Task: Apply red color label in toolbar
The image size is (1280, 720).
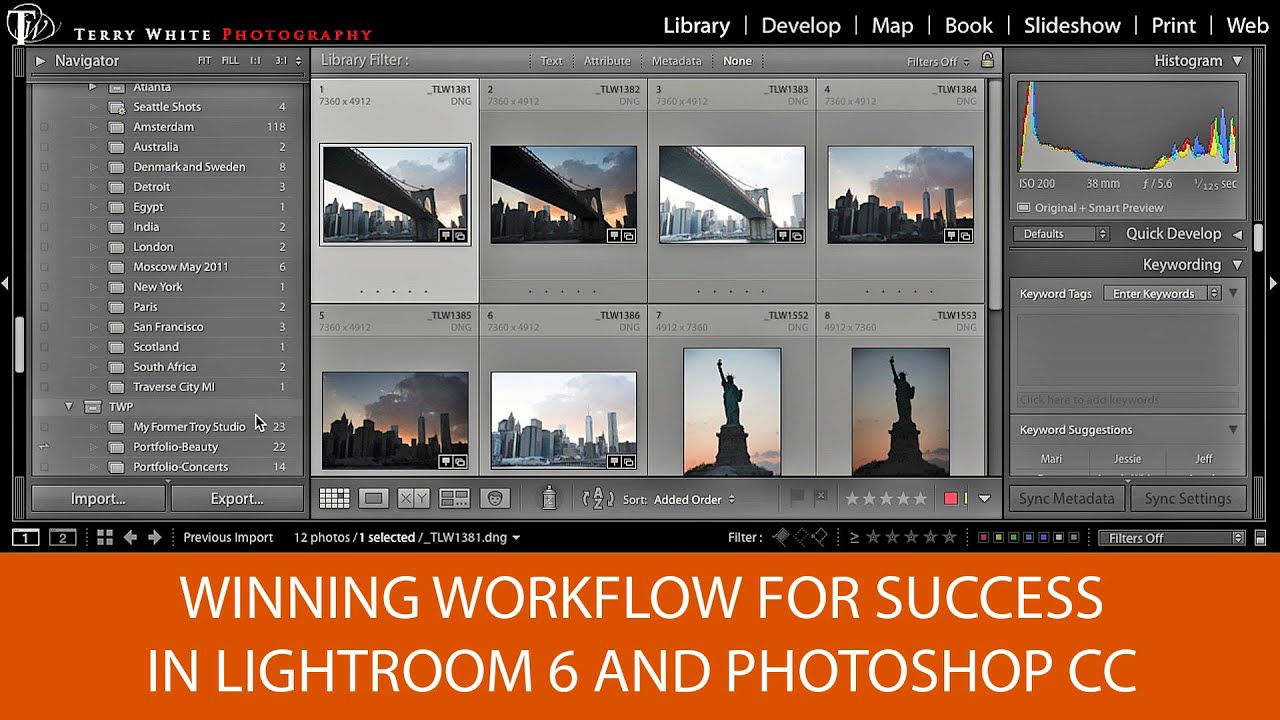Action: pyautogui.click(x=951, y=499)
